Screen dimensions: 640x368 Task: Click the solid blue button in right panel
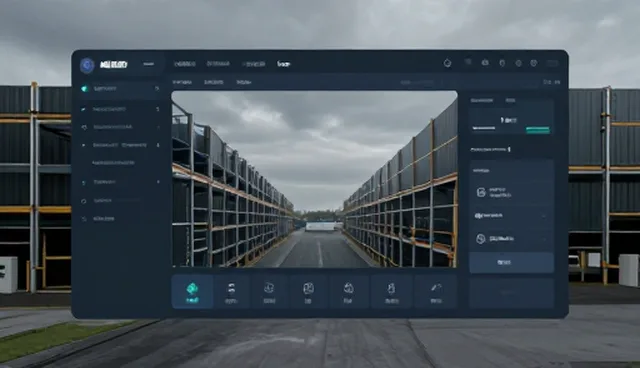tap(511, 262)
